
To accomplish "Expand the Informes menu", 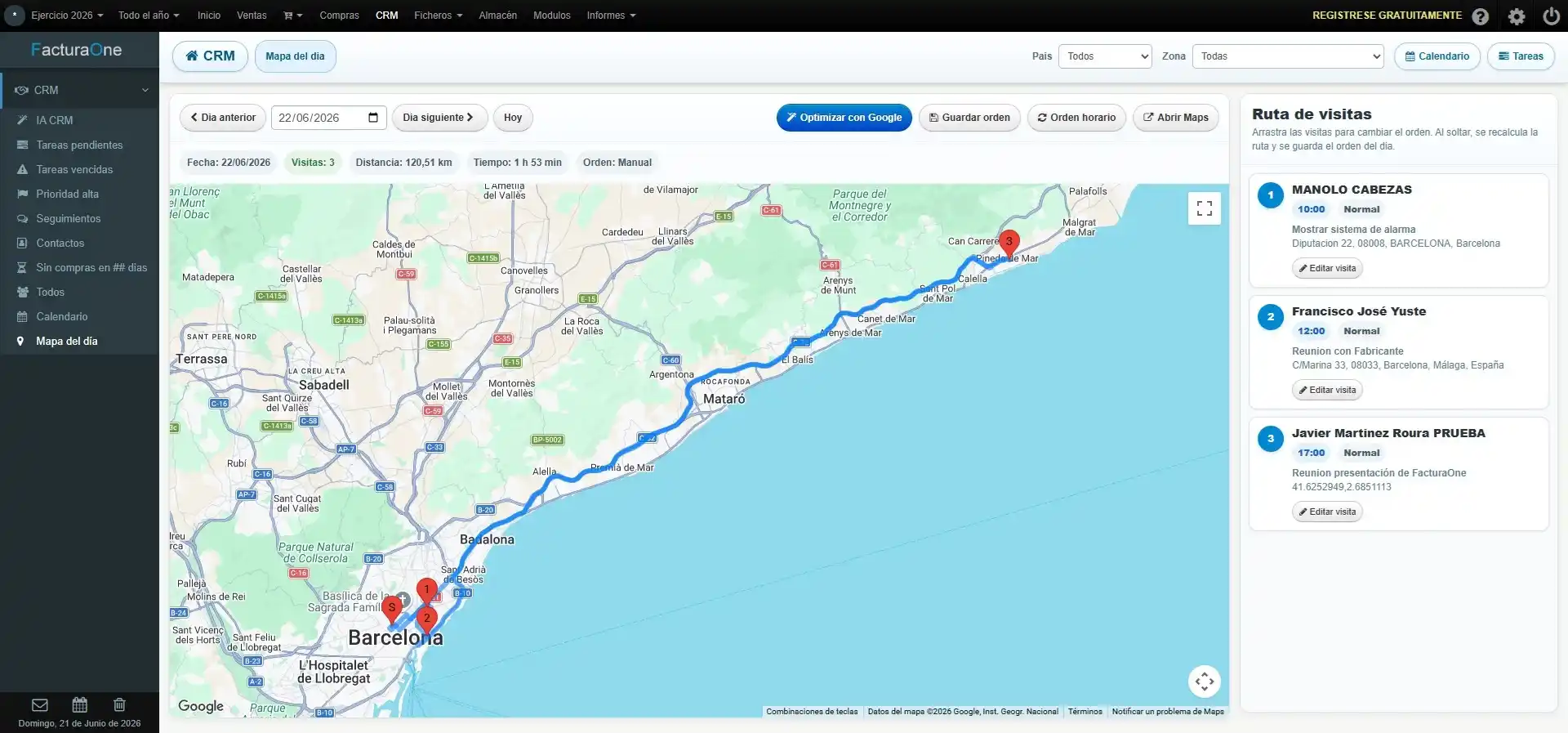I will pos(611,16).
